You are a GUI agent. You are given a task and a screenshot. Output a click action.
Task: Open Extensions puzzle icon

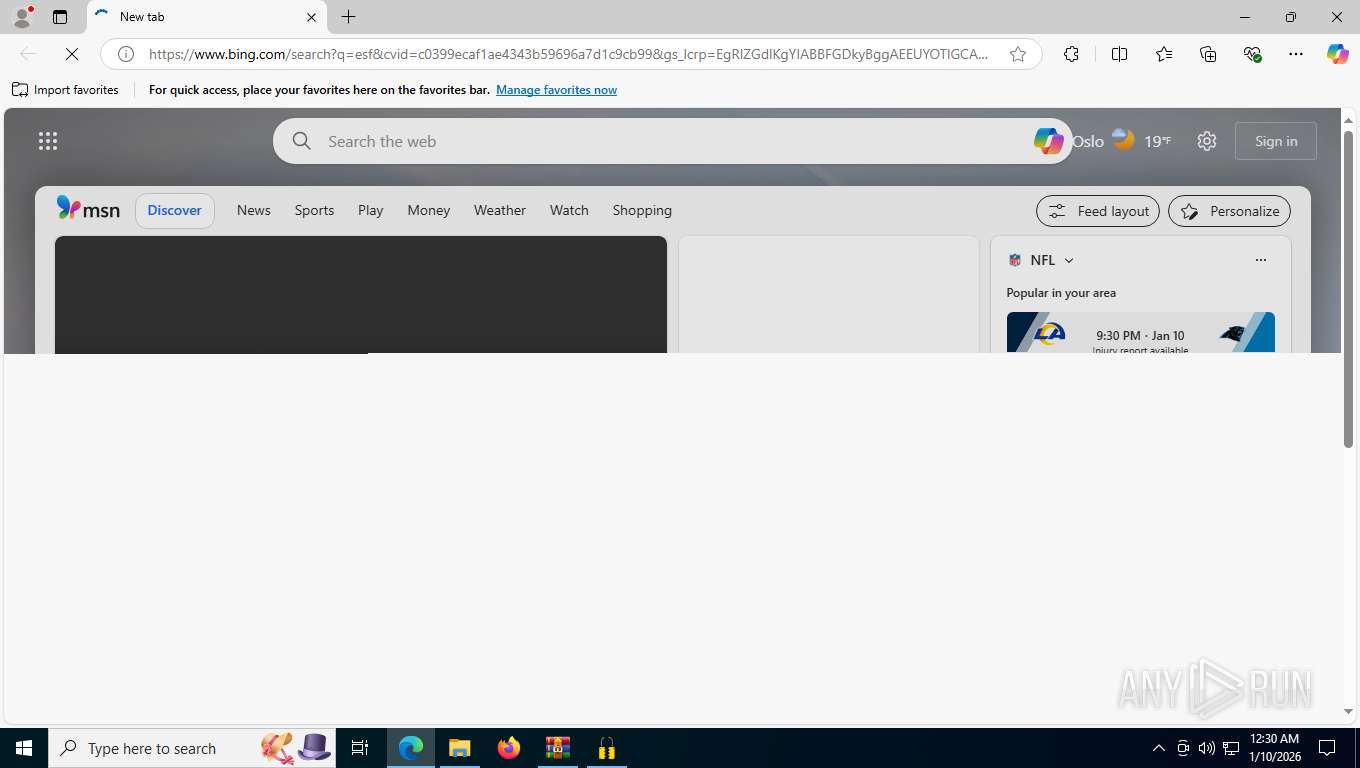coord(1071,54)
